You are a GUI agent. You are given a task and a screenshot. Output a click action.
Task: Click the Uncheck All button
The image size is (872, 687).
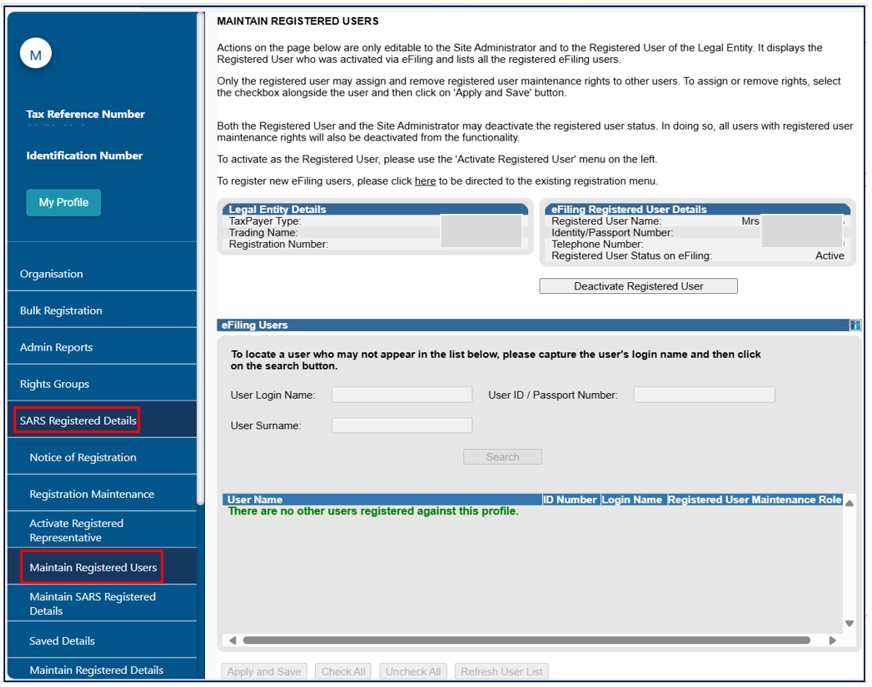pyautogui.click(x=413, y=671)
